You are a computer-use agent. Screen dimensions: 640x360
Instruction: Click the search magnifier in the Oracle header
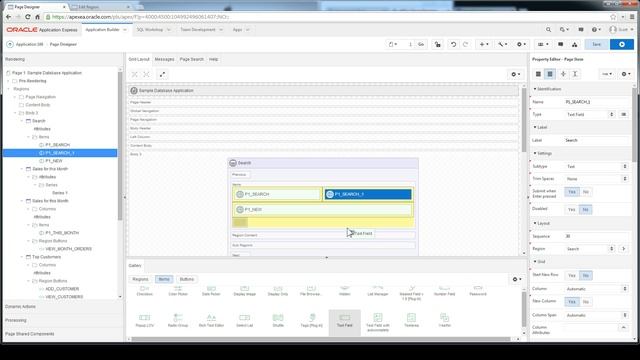pos(548,30)
